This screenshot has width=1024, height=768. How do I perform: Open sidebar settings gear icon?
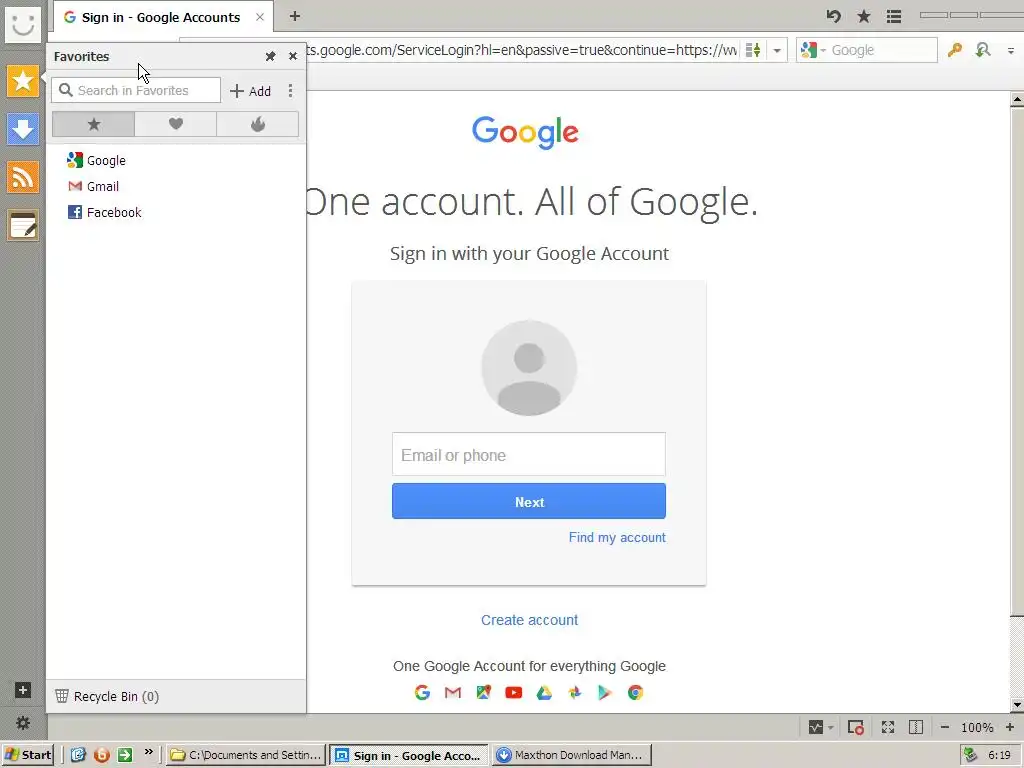pyautogui.click(x=23, y=723)
